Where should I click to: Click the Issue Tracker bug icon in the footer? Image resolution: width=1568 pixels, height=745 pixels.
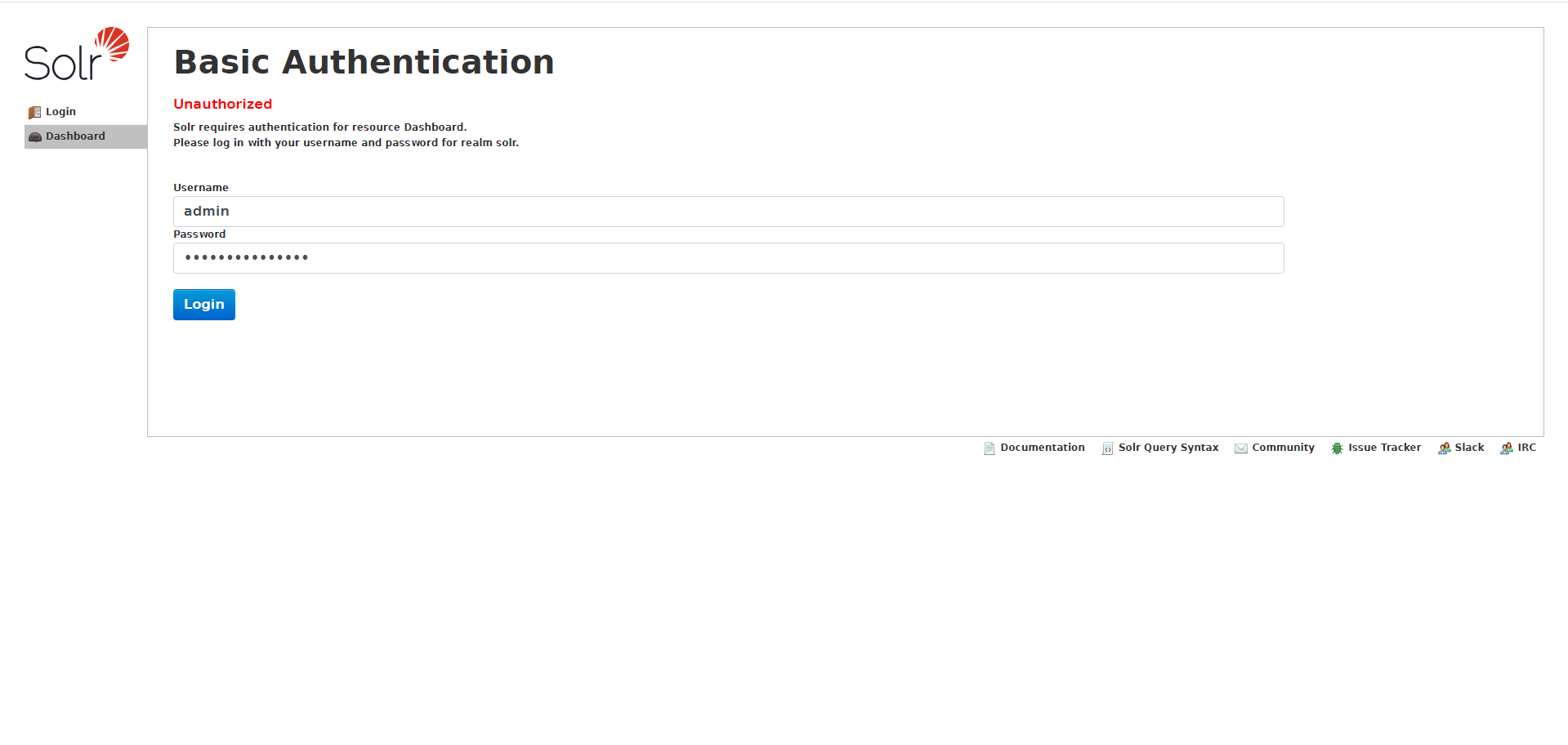(x=1337, y=448)
